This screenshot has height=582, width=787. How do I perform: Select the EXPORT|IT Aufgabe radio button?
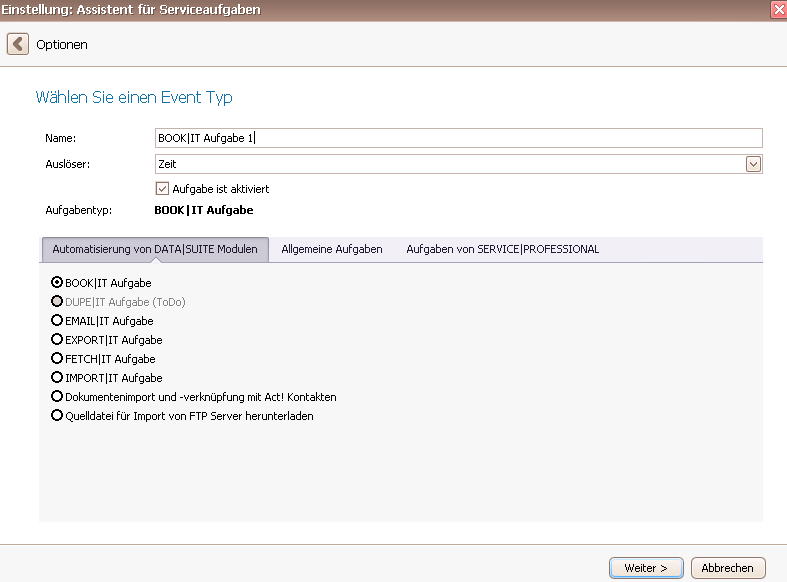(57, 339)
